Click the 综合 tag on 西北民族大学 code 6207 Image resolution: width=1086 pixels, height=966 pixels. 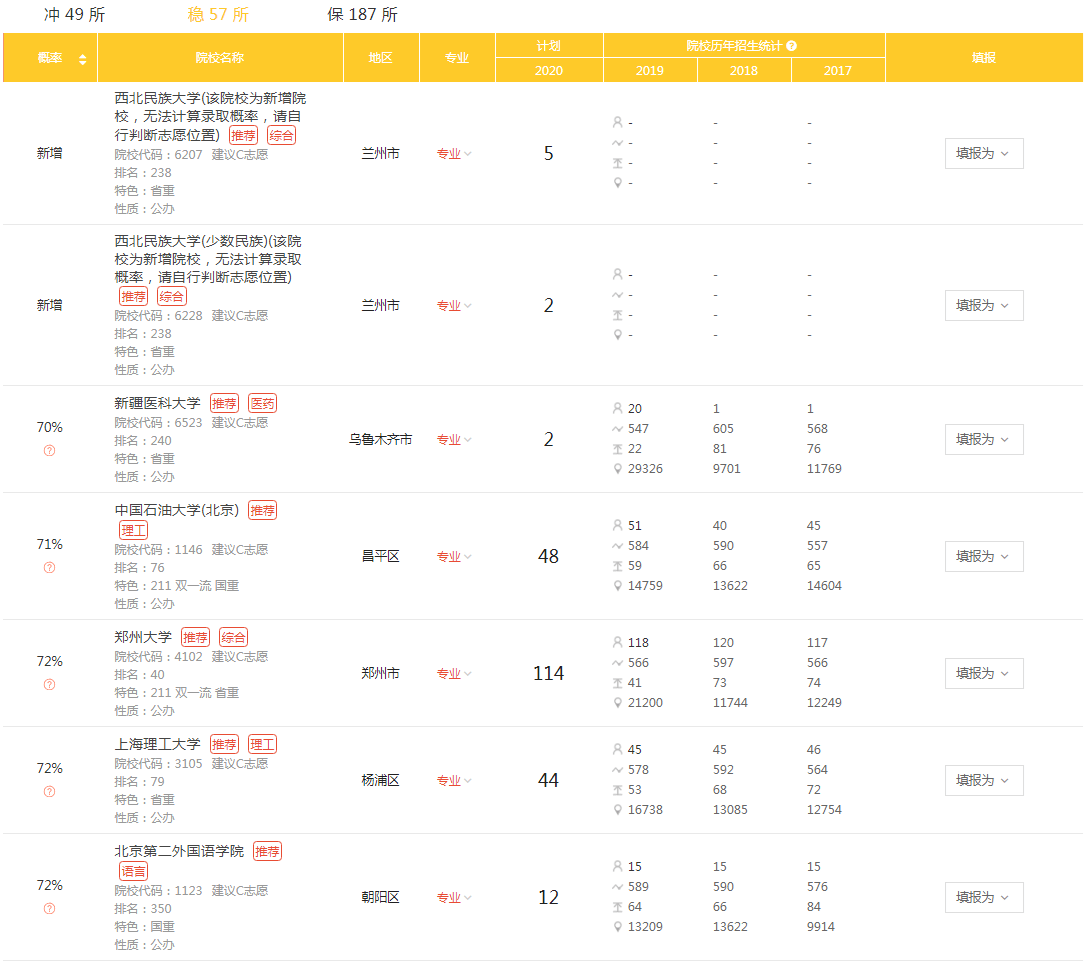point(281,136)
